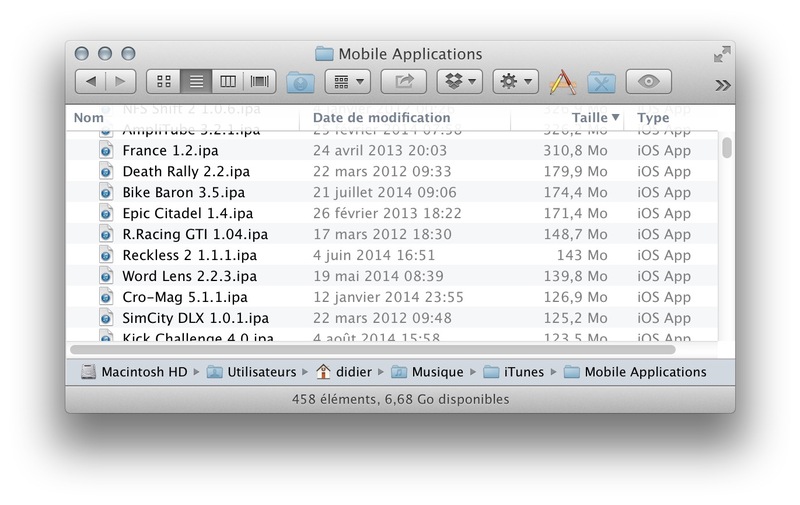Open Macintosh HD in the path bar

(x=134, y=372)
